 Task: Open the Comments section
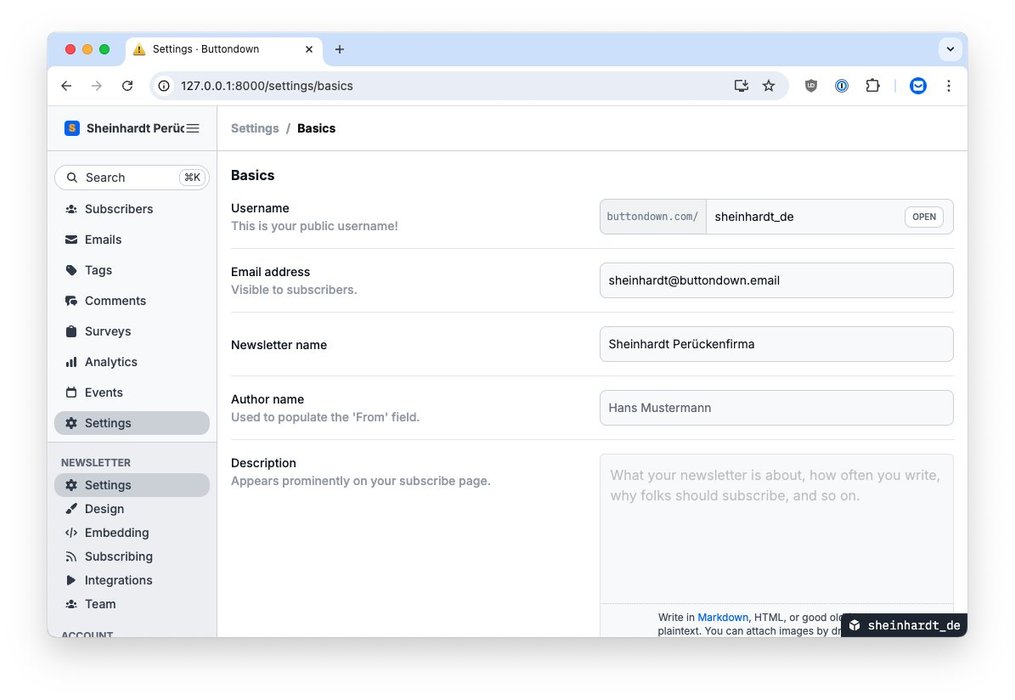click(x=115, y=301)
